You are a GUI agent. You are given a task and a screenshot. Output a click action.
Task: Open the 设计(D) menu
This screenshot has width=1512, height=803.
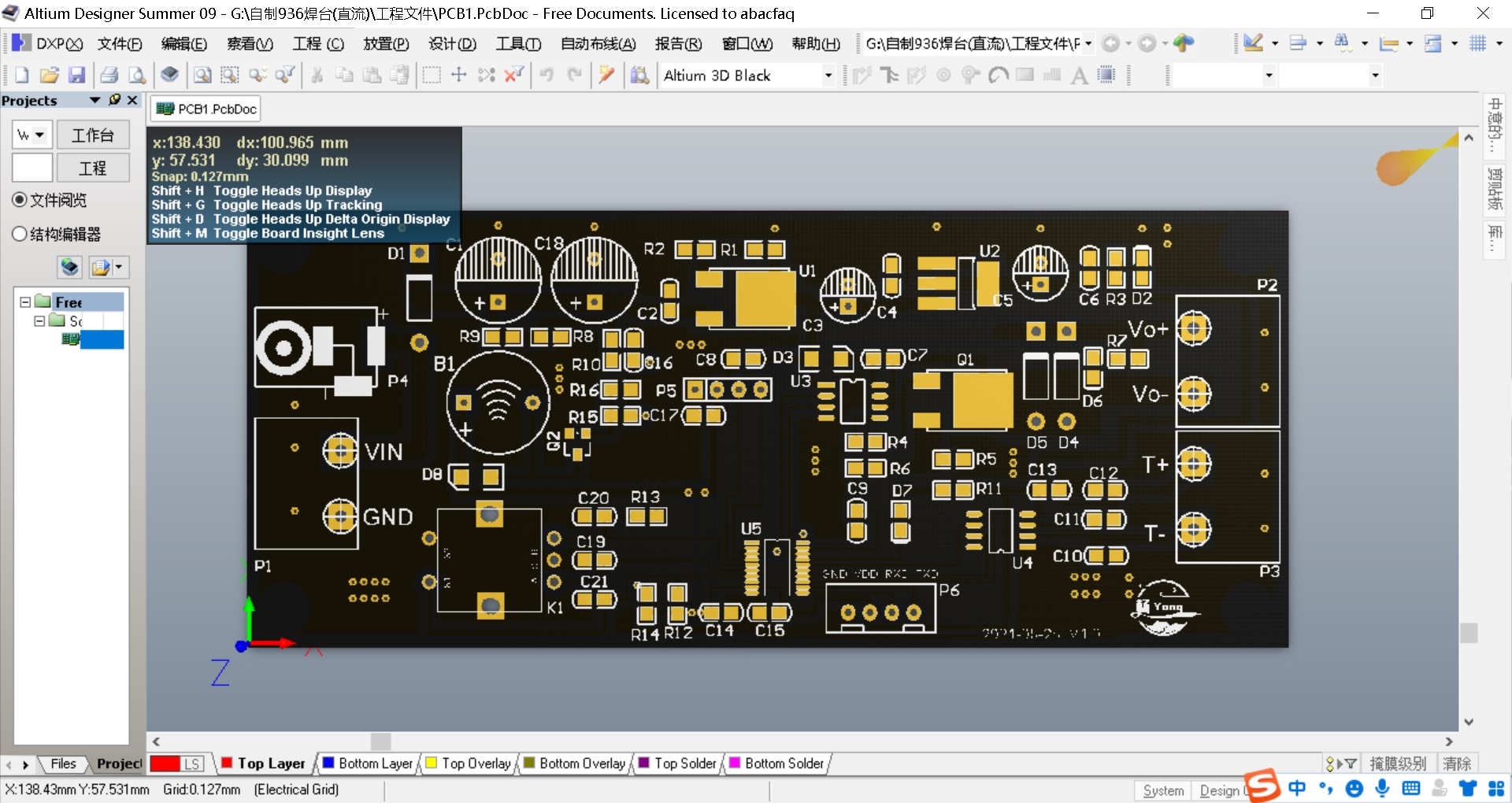tap(452, 44)
